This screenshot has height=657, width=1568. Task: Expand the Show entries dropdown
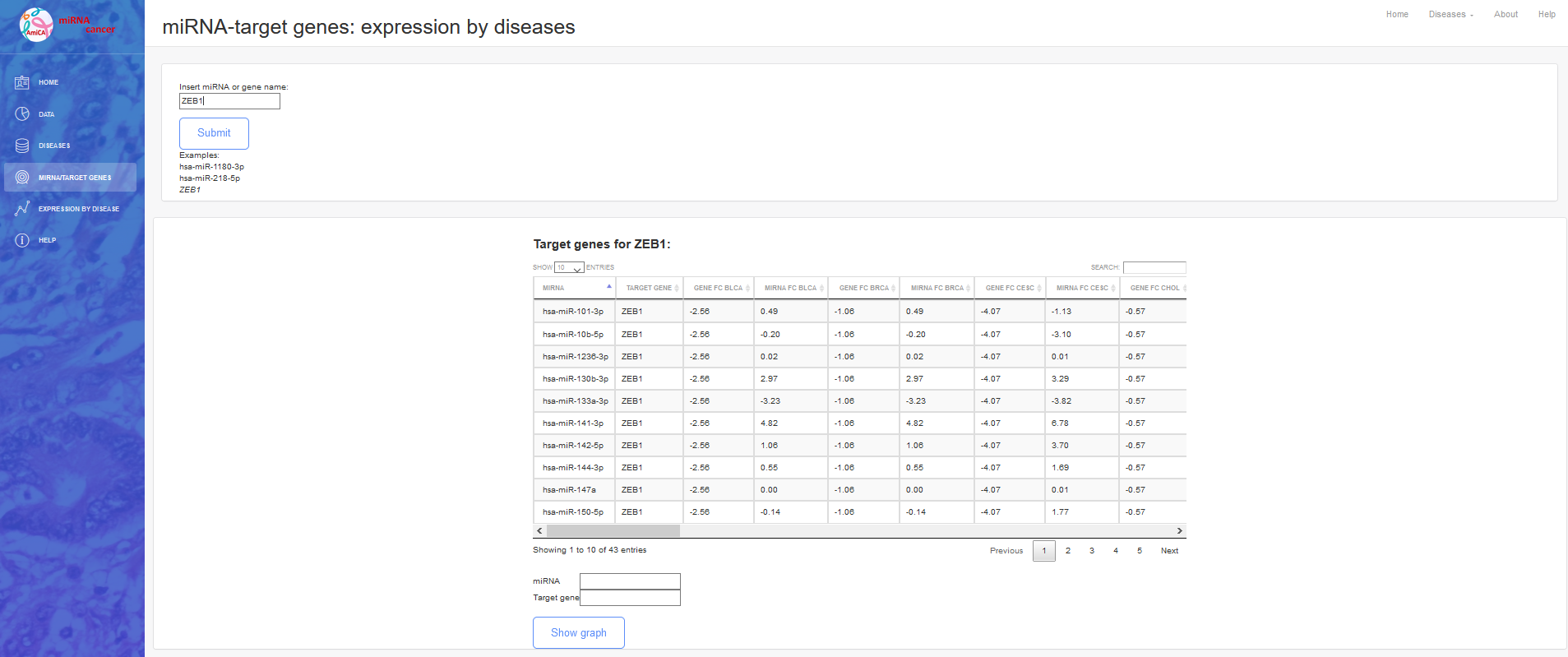tap(569, 268)
